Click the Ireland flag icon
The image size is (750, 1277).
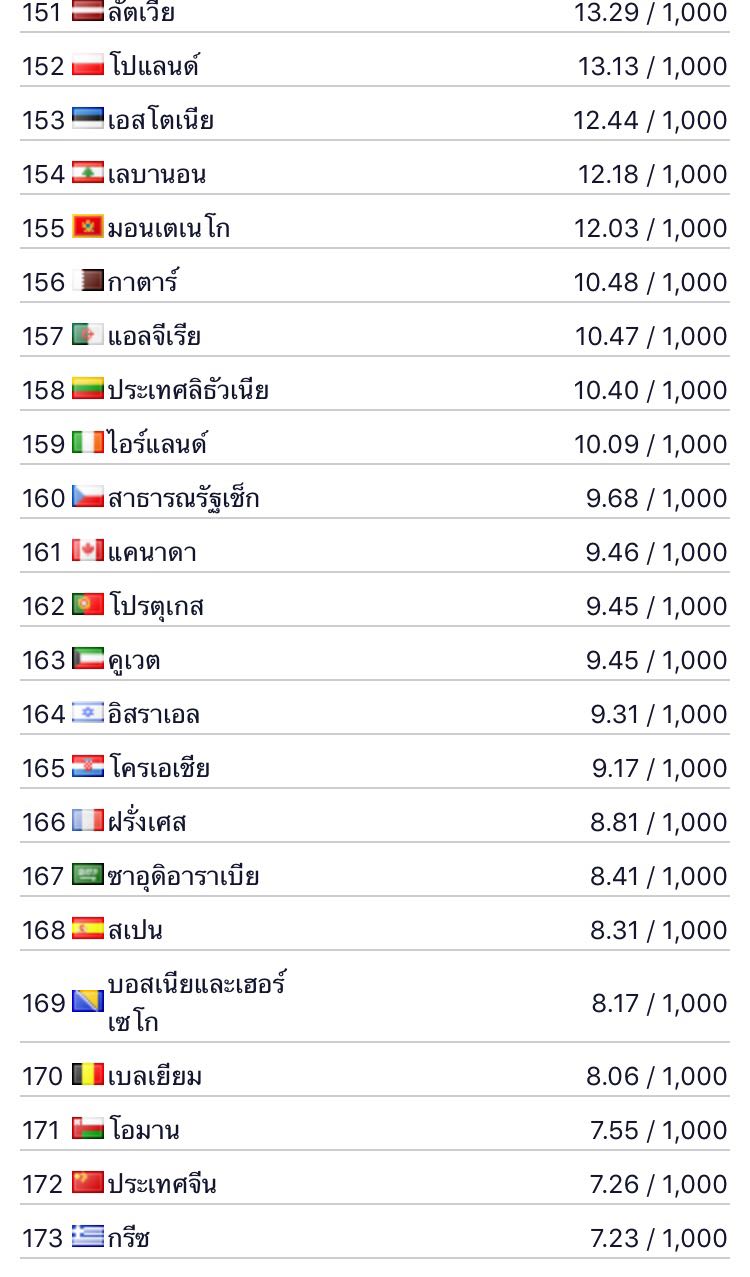coord(88,443)
